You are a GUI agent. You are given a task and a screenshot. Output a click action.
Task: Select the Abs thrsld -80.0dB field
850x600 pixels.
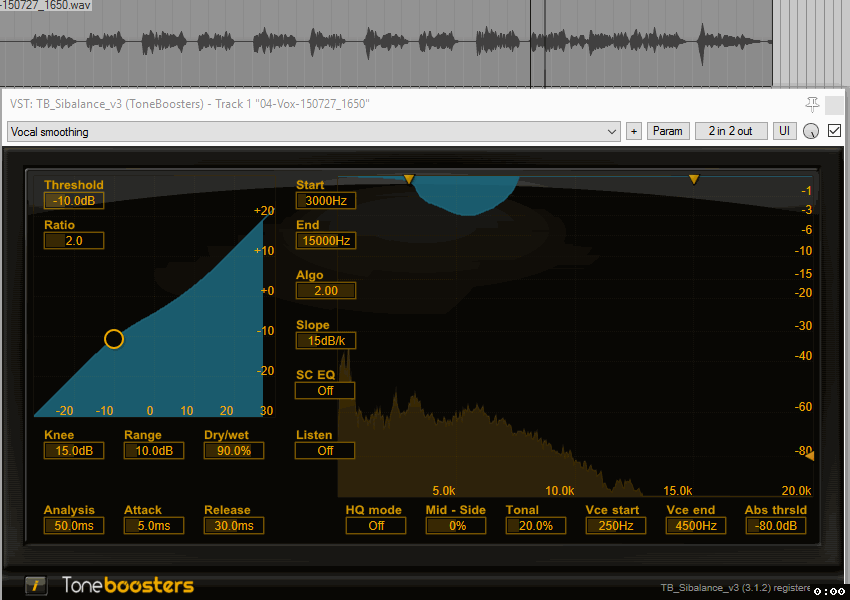tap(776, 526)
